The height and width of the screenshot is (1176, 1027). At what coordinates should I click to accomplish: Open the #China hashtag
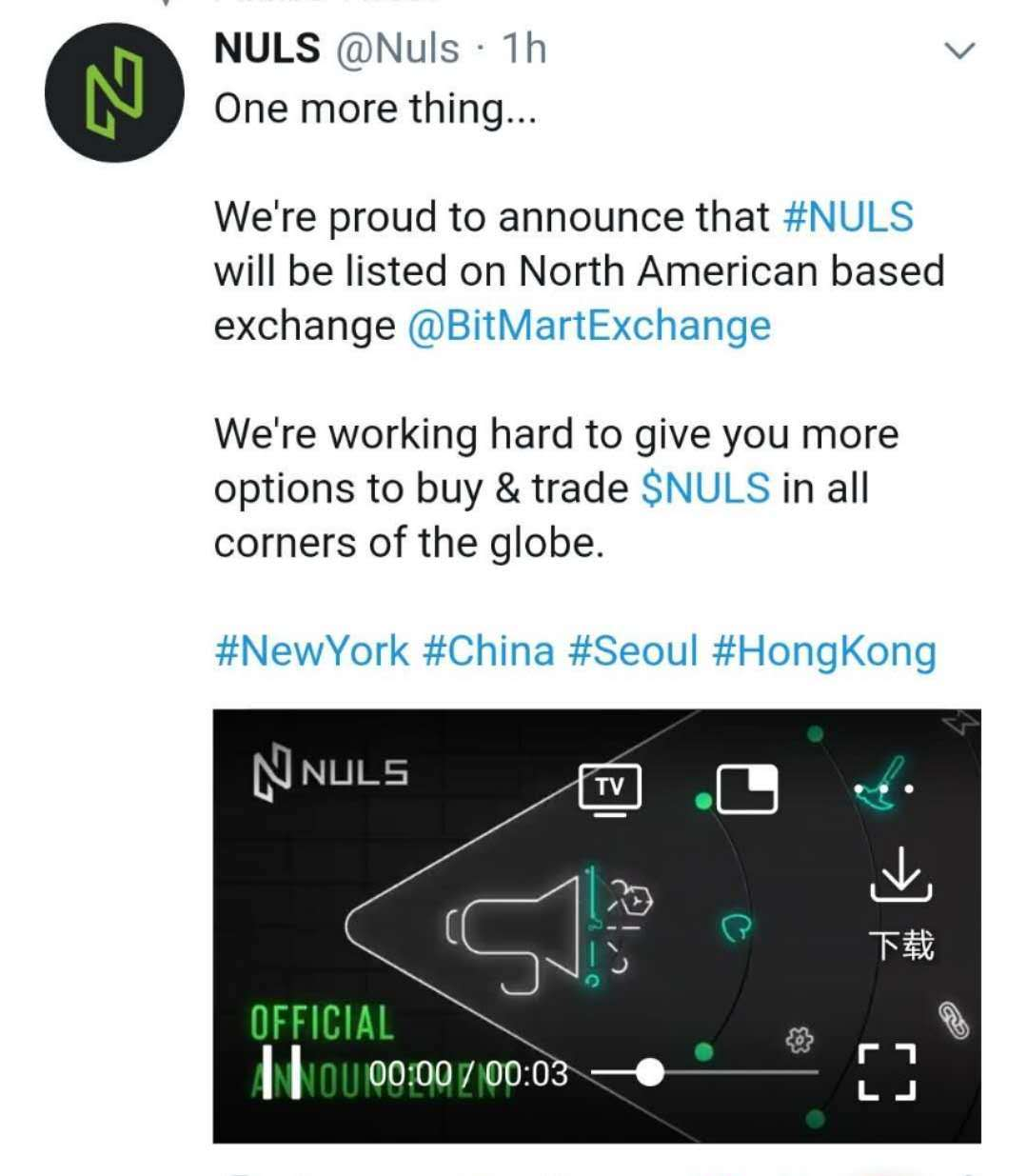[x=487, y=651]
